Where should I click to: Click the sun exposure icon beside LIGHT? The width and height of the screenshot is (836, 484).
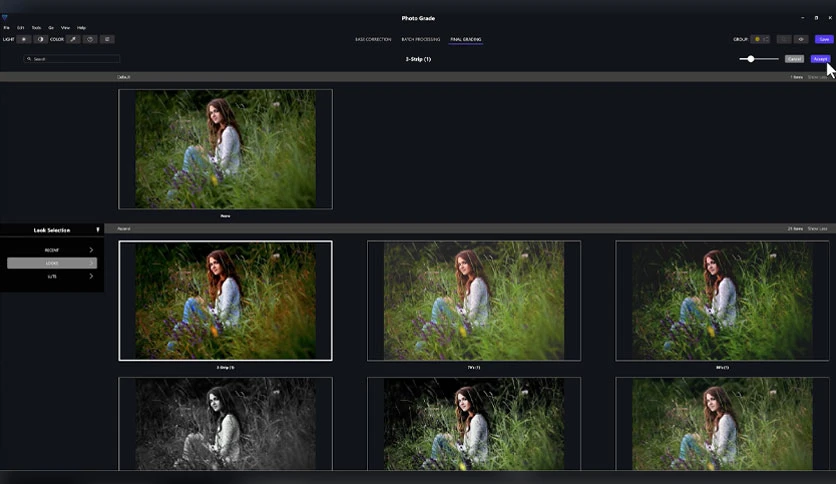[x=24, y=39]
